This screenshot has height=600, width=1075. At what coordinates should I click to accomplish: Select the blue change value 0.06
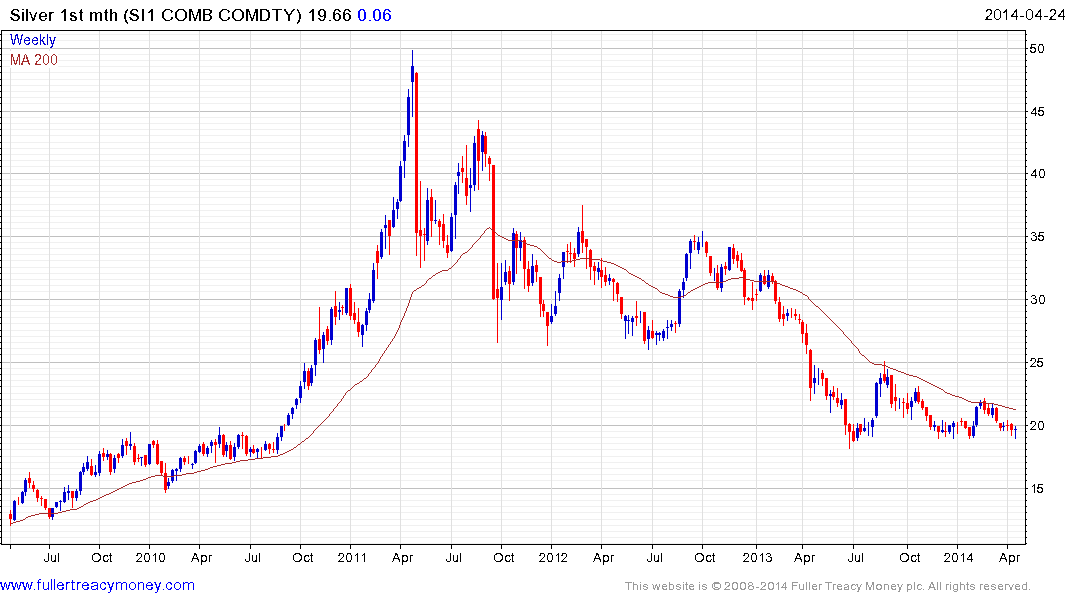click(x=374, y=15)
